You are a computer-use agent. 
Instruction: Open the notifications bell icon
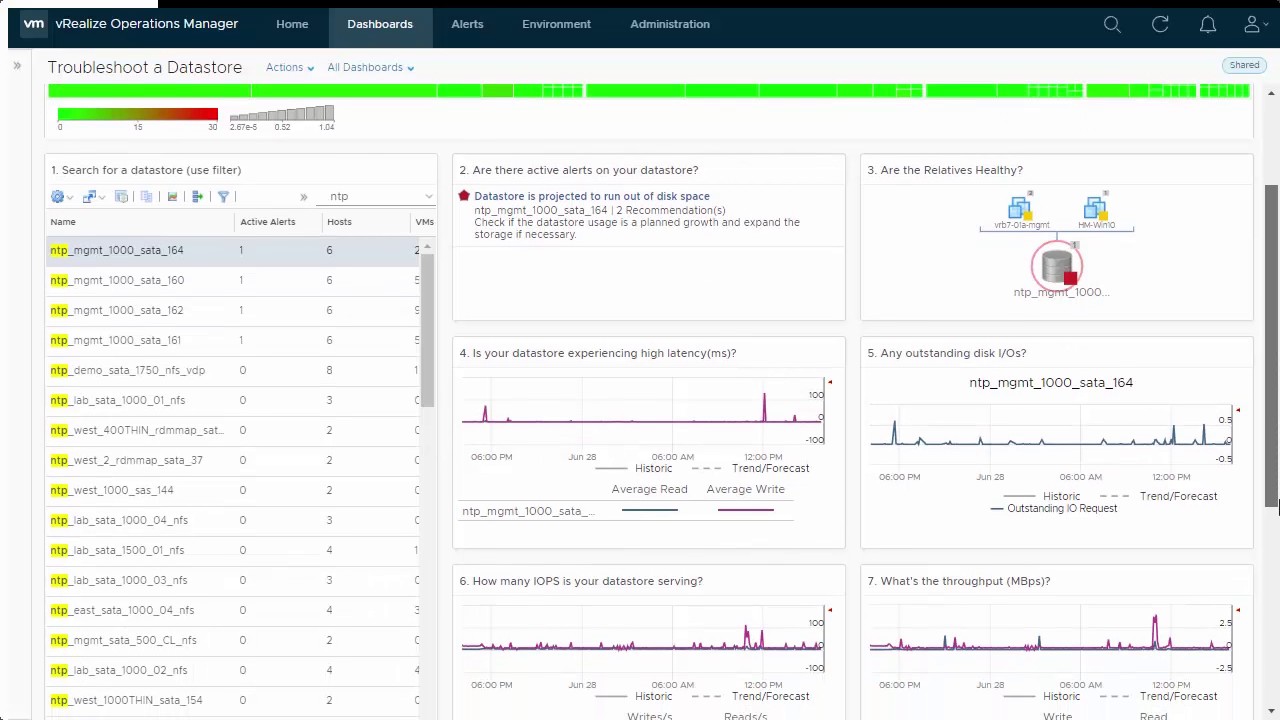click(x=1208, y=24)
